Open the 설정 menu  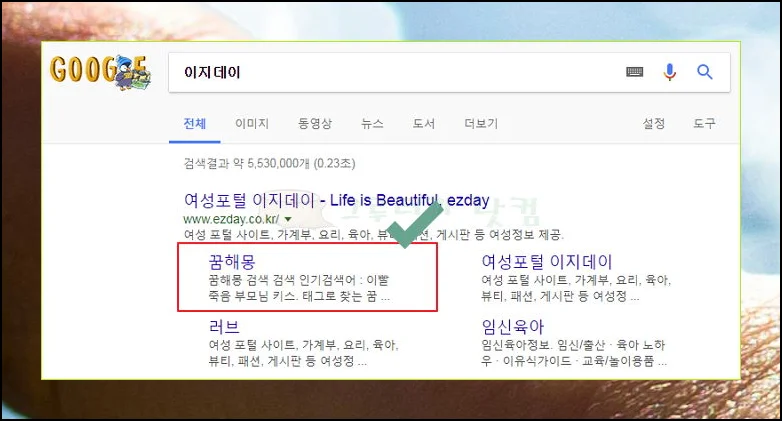(653, 123)
